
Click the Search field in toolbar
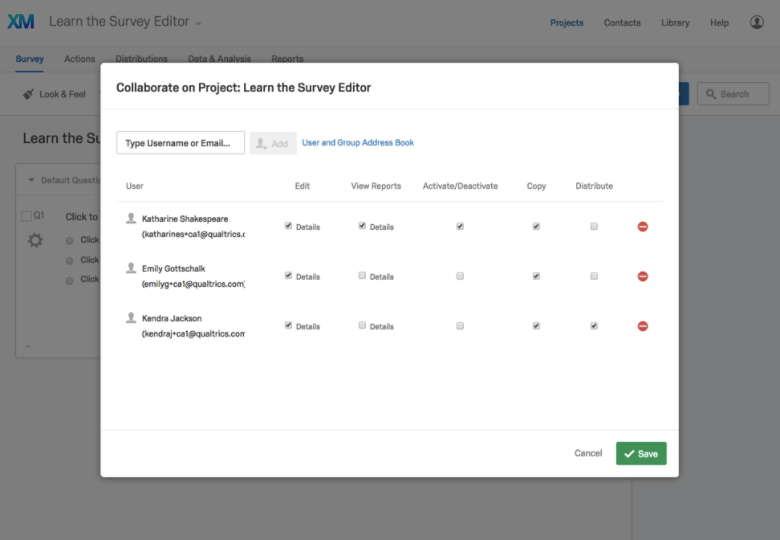pyautogui.click(x=733, y=94)
